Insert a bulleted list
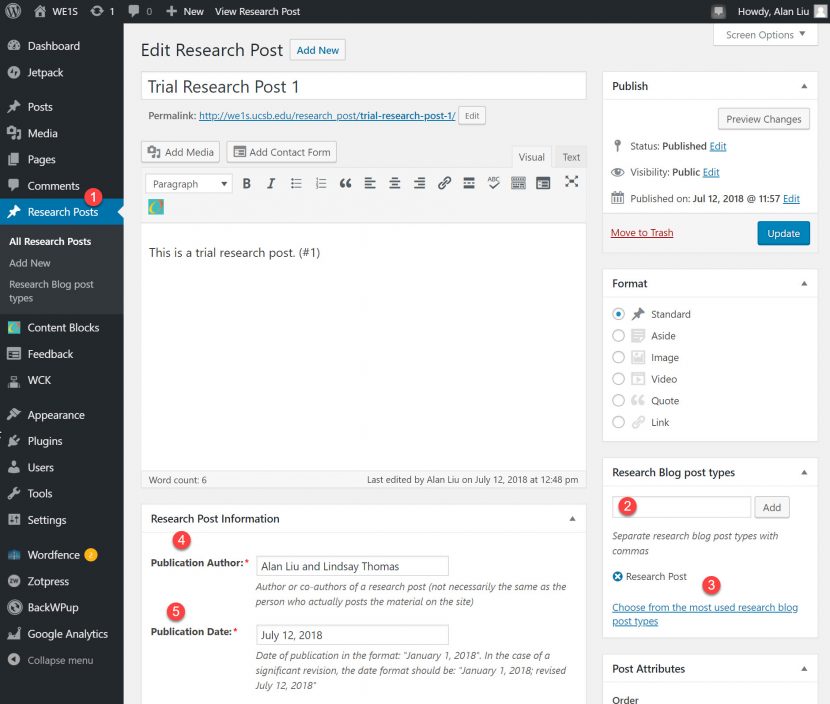Screen dimensions: 830x704 (294, 182)
